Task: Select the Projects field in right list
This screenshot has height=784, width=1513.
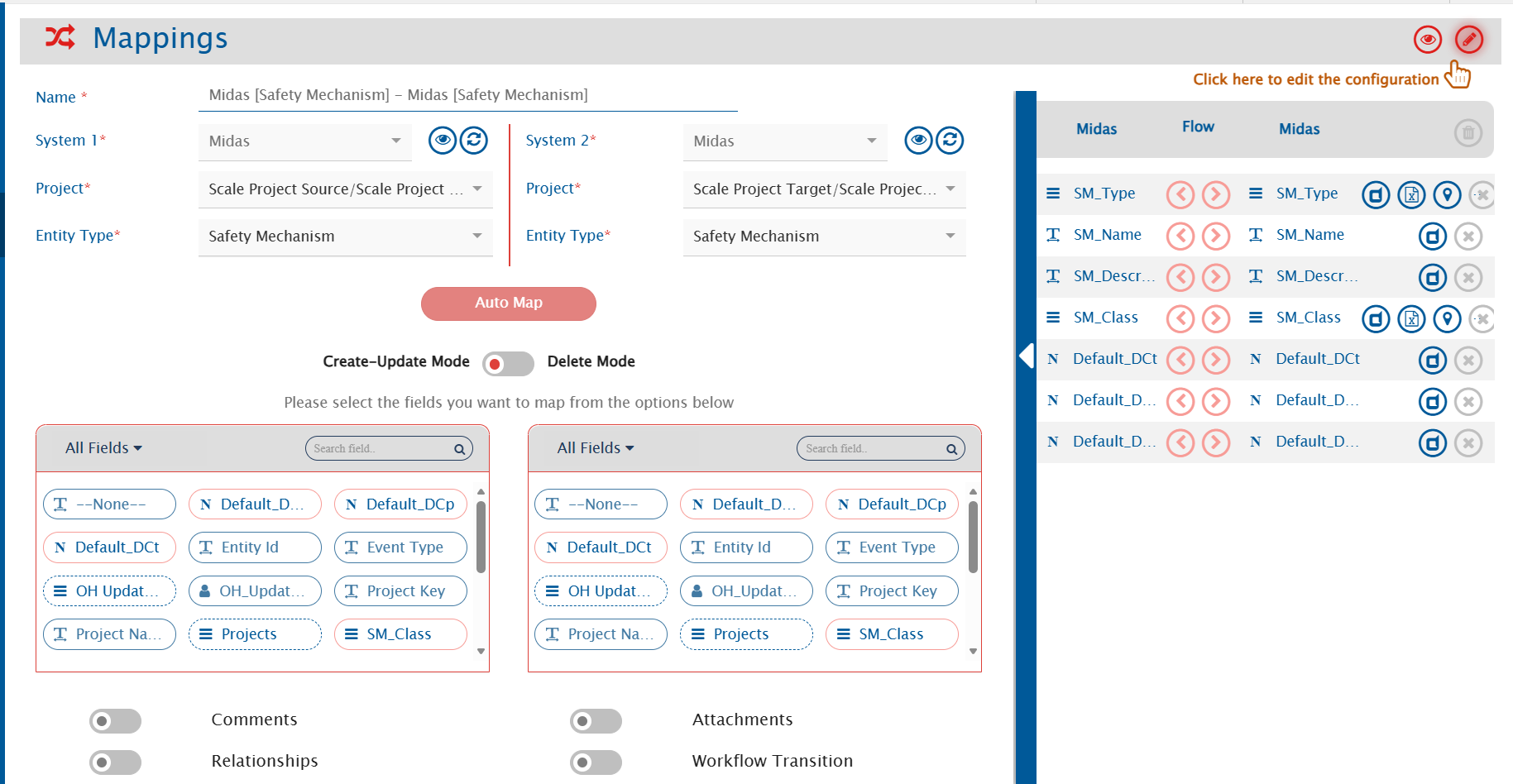Action: pos(746,634)
